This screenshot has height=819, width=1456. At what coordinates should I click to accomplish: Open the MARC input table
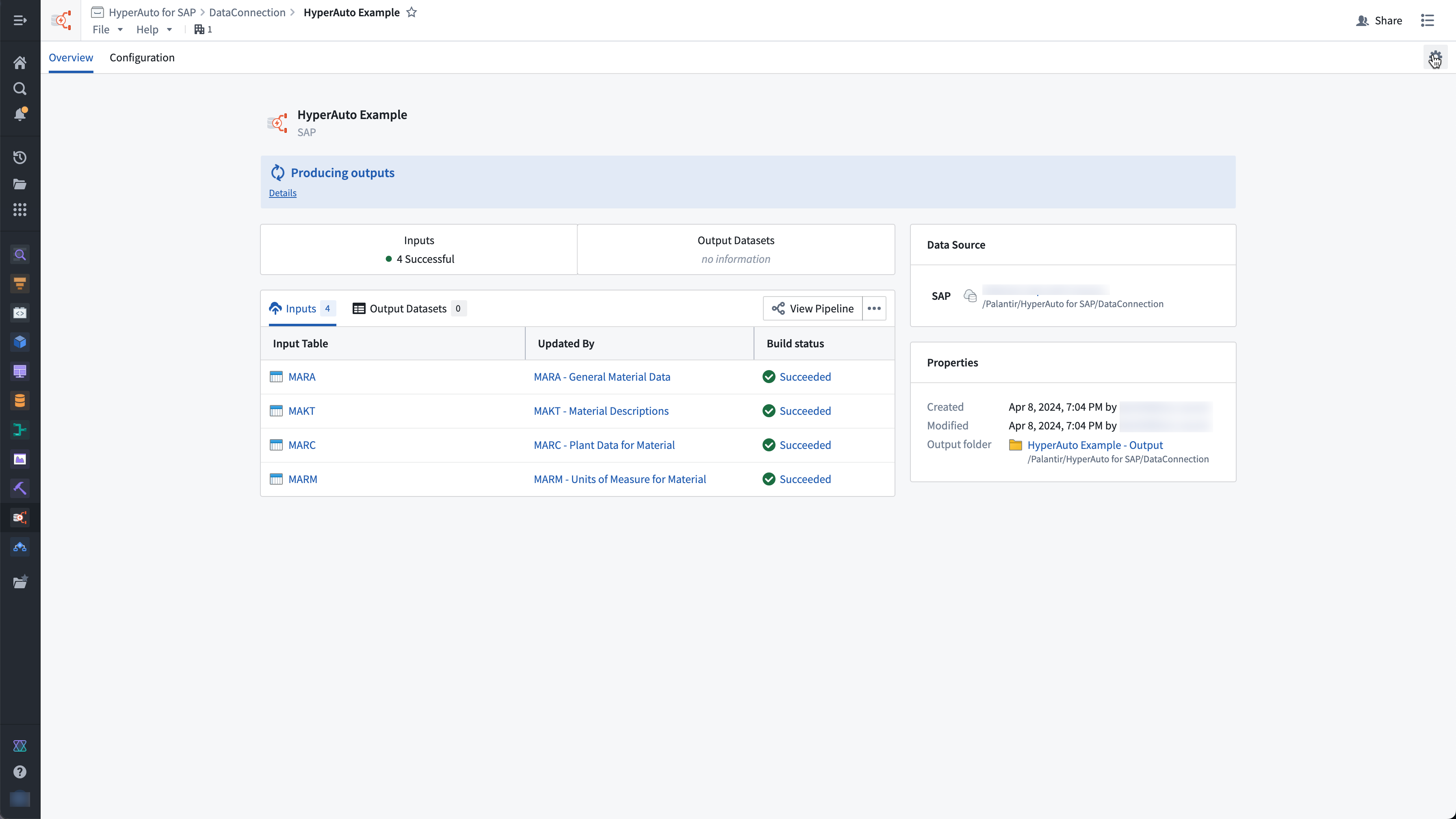302,445
